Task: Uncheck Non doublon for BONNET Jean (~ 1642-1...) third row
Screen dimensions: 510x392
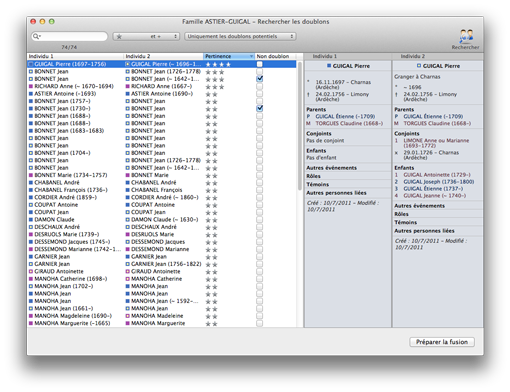Action: tap(260, 79)
